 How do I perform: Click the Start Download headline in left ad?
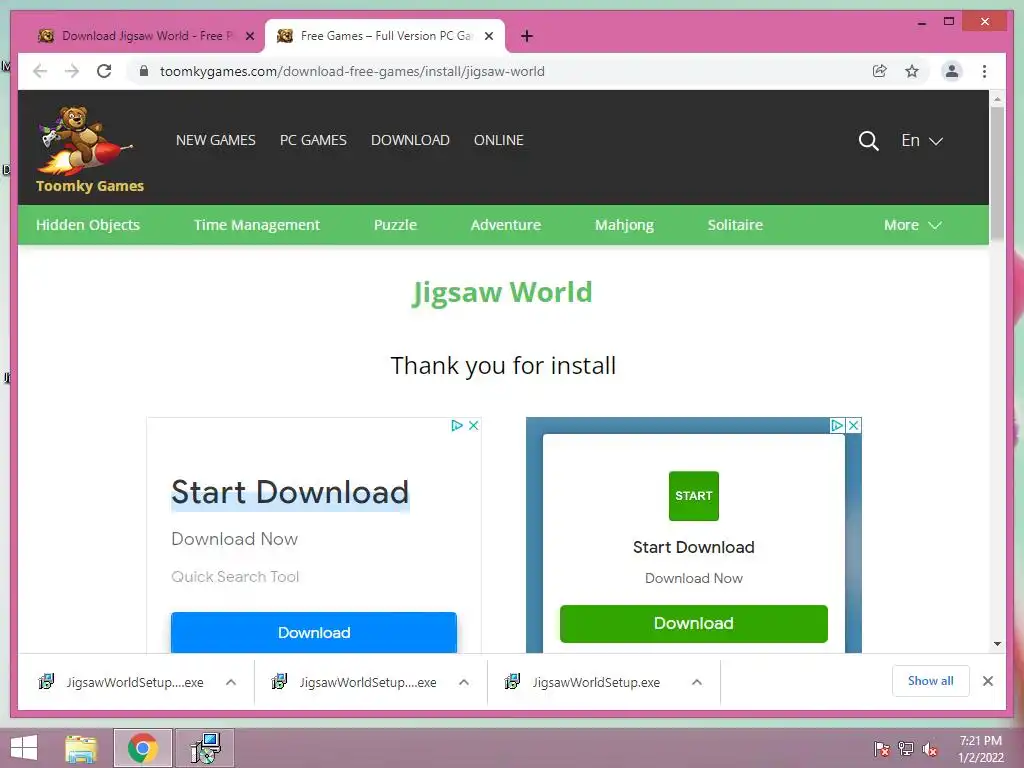pos(290,492)
